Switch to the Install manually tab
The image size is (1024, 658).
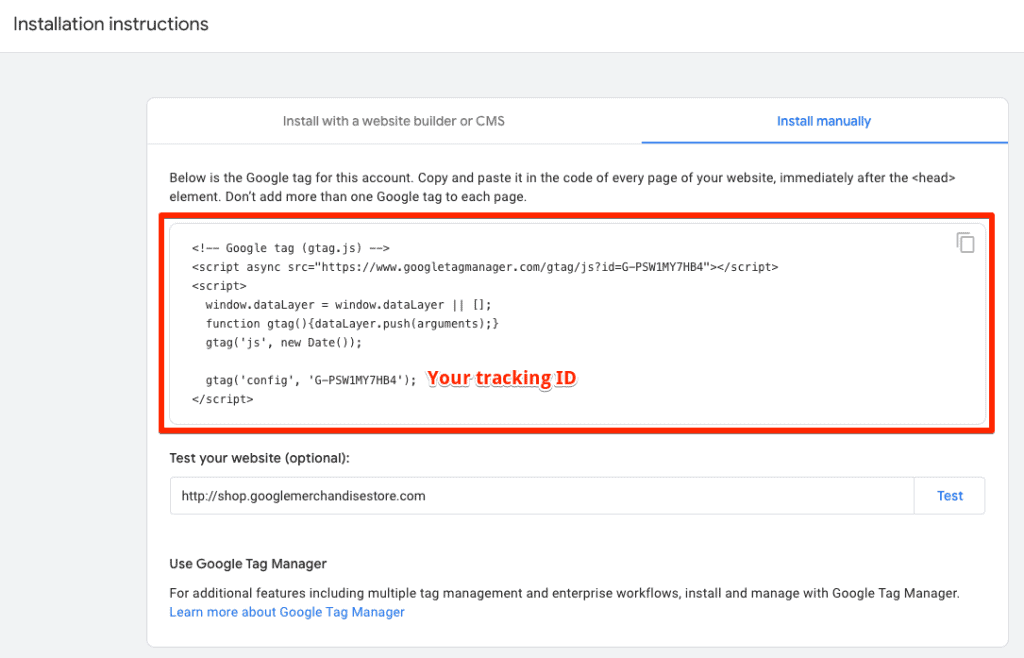tap(823, 120)
